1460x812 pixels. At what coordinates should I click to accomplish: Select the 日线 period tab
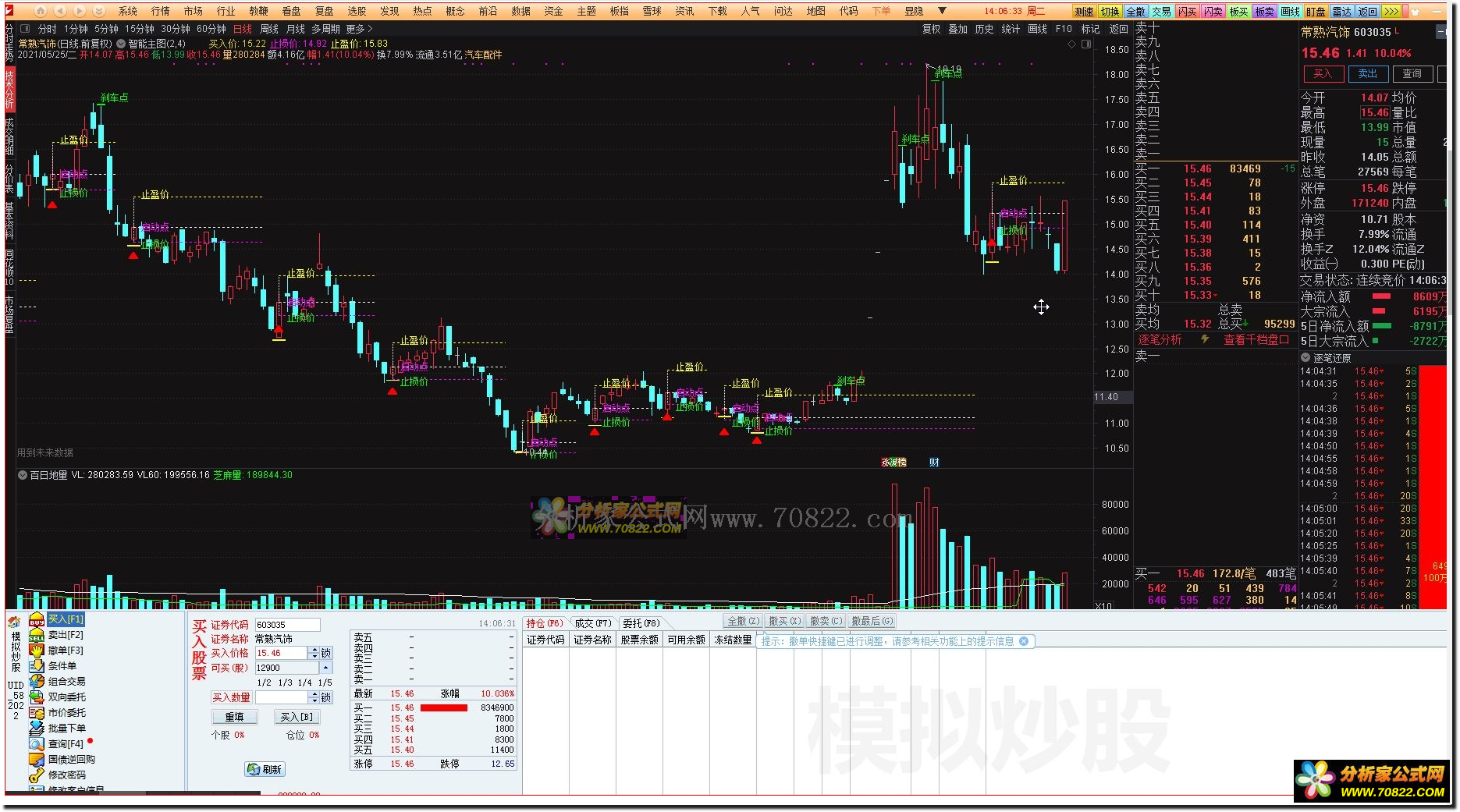tap(243, 29)
